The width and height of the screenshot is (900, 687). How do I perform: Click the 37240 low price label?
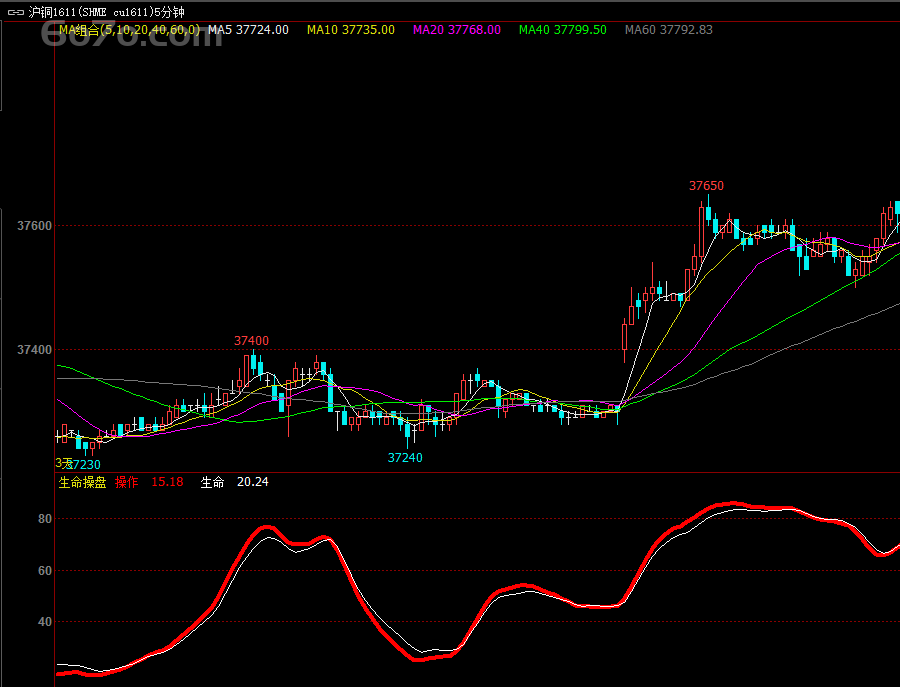pyautogui.click(x=405, y=458)
